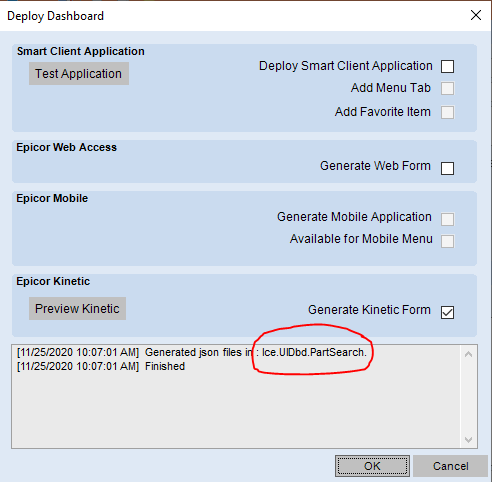The width and height of the screenshot is (492, 482).
Task: Click the Test Application button
Action: pyautogui.click(x=79, y=74)
